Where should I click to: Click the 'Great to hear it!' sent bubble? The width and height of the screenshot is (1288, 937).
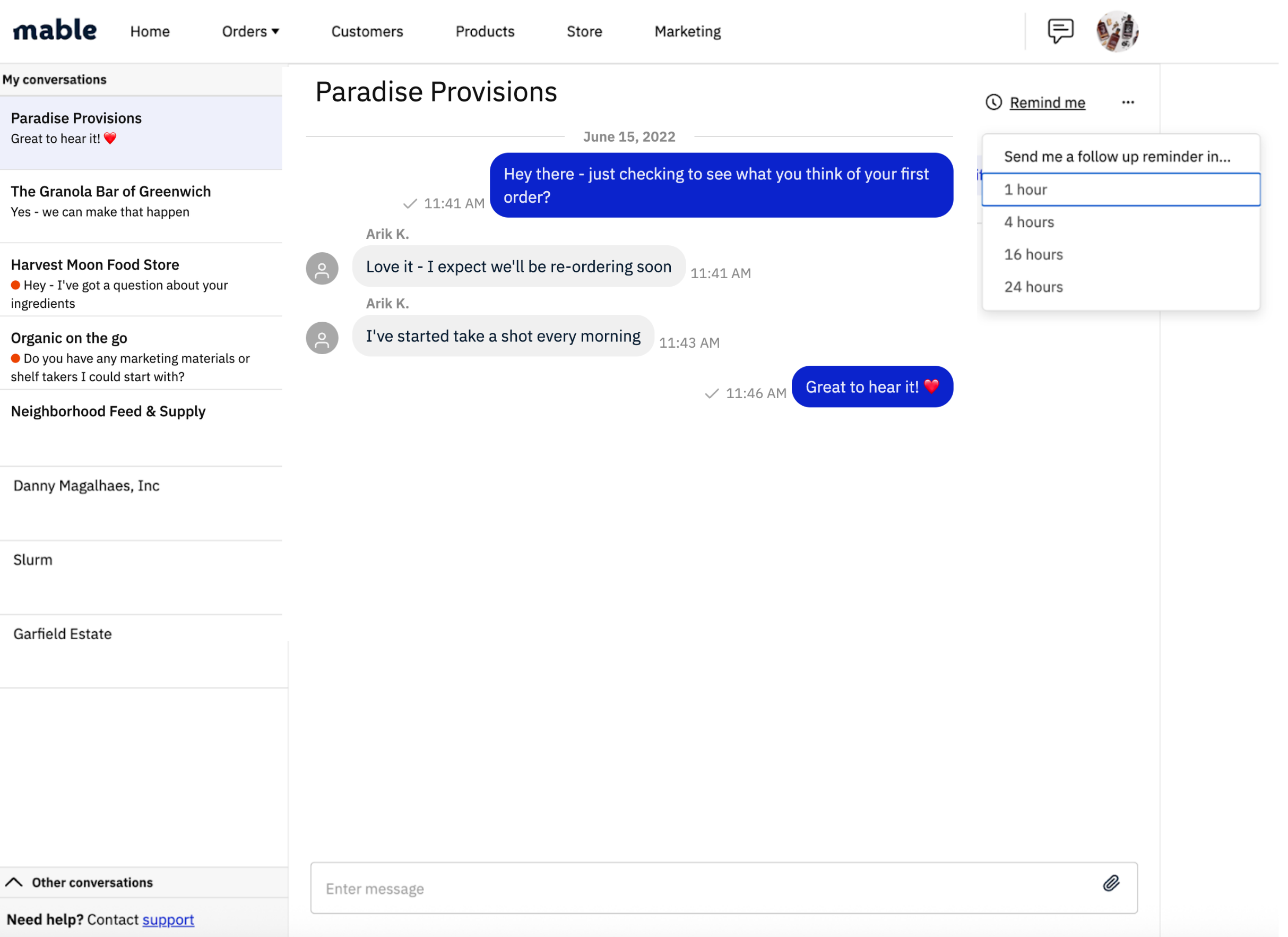click(x=872, y=387)
